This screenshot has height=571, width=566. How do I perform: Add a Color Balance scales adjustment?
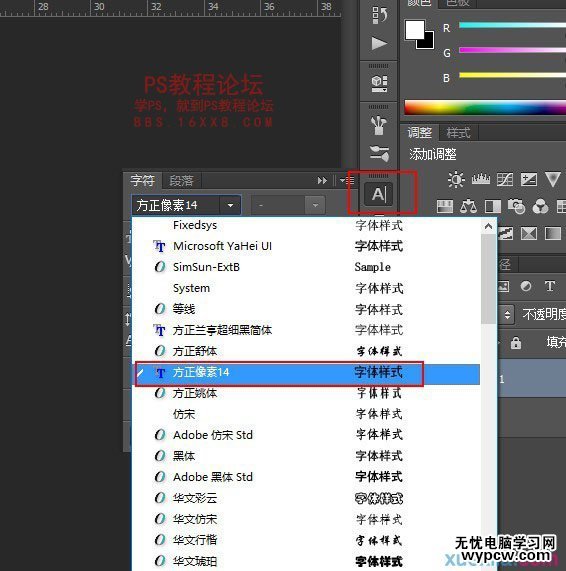tap(468, 206)
